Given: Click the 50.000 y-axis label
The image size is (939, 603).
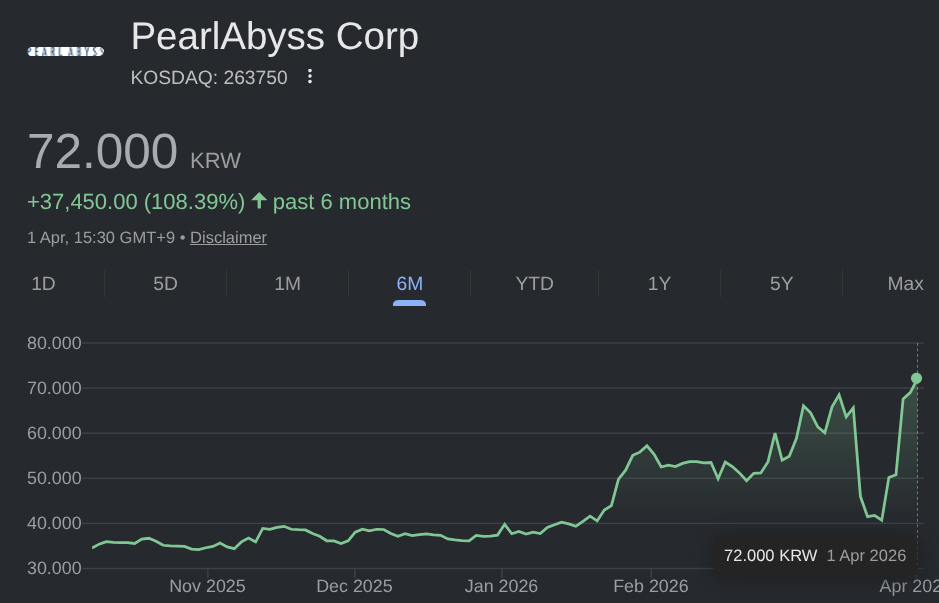Looking at the screenshot, I should click(x=54, y=478).
